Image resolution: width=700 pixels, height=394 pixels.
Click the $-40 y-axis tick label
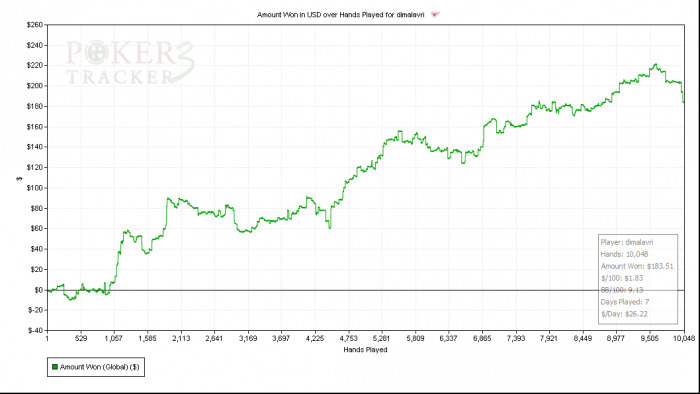point(36,331)
